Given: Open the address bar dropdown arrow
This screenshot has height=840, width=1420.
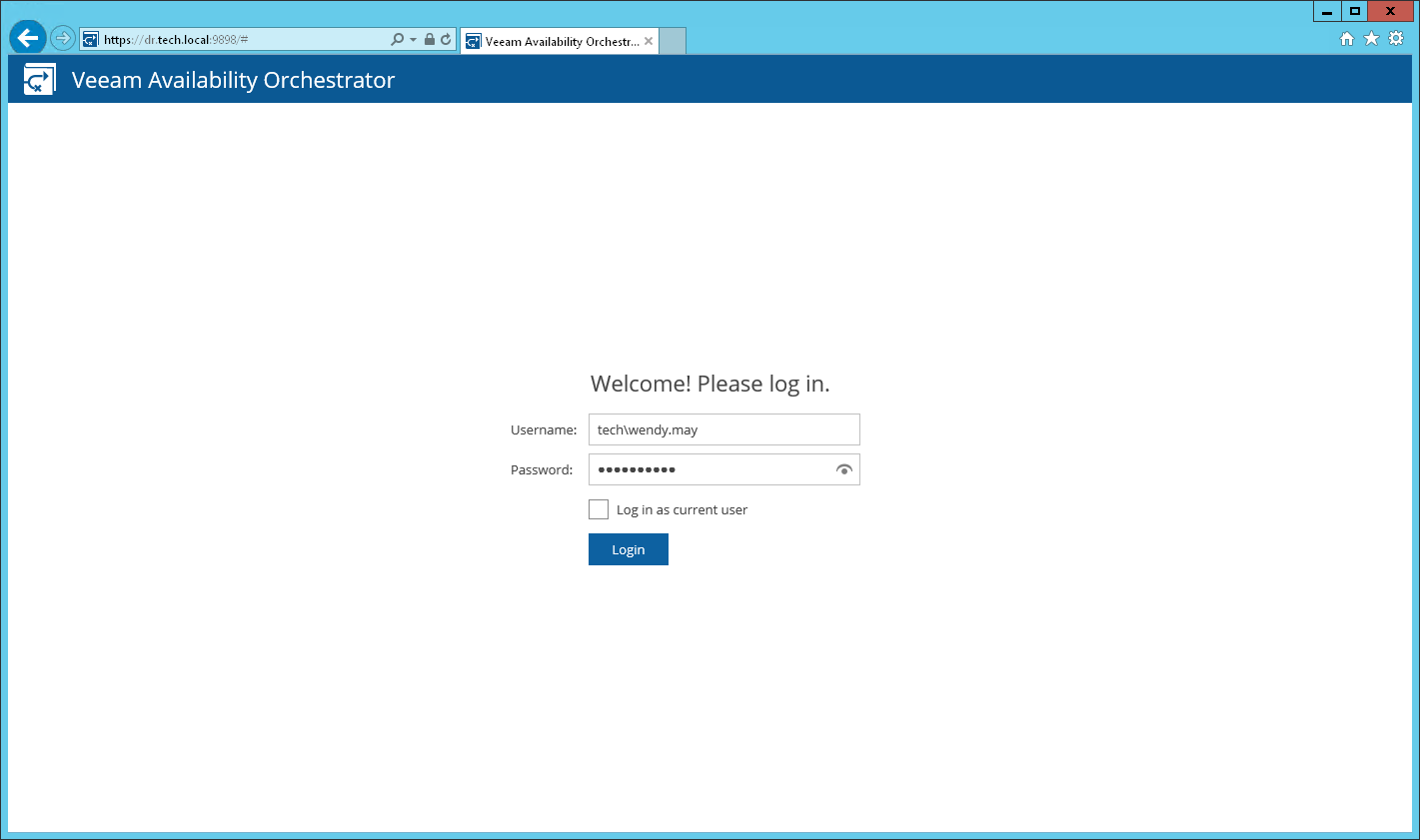Looking at the screenshot, I should pyautogui.click(x=413, y=40).
